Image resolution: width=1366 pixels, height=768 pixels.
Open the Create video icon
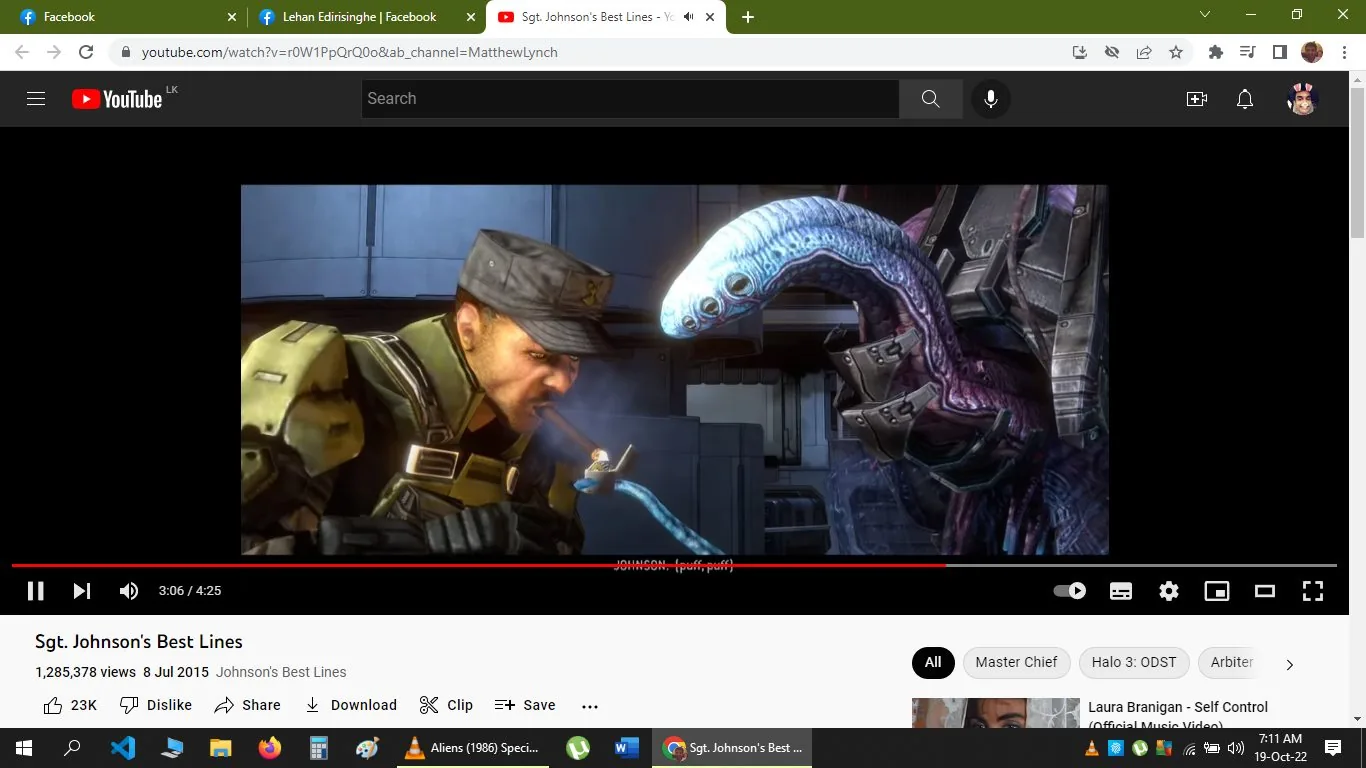(1196, 98)
